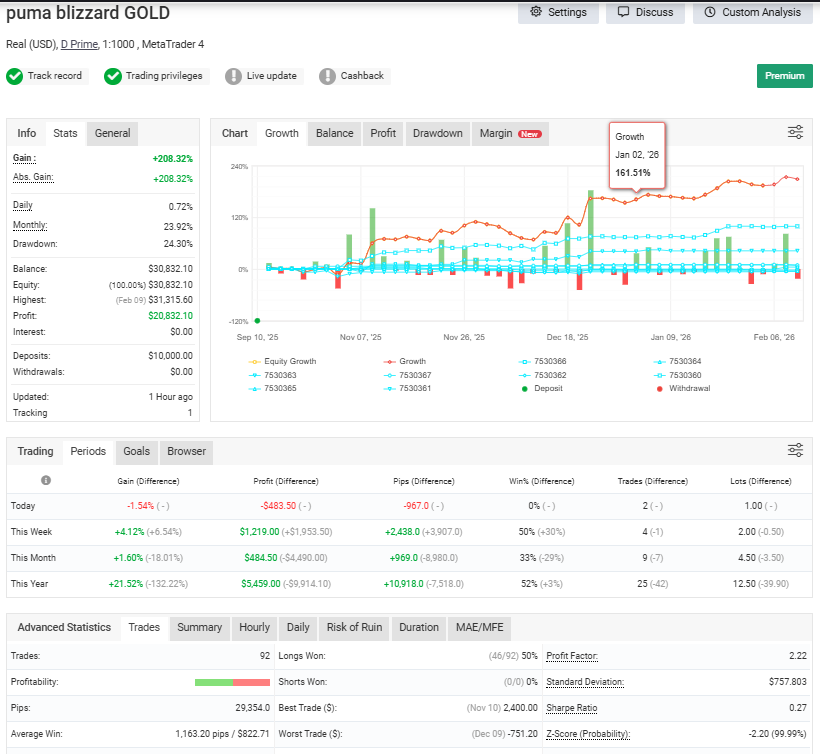Click the Gain label in Stats
820x754 pixels.
[x=24, y=158]
